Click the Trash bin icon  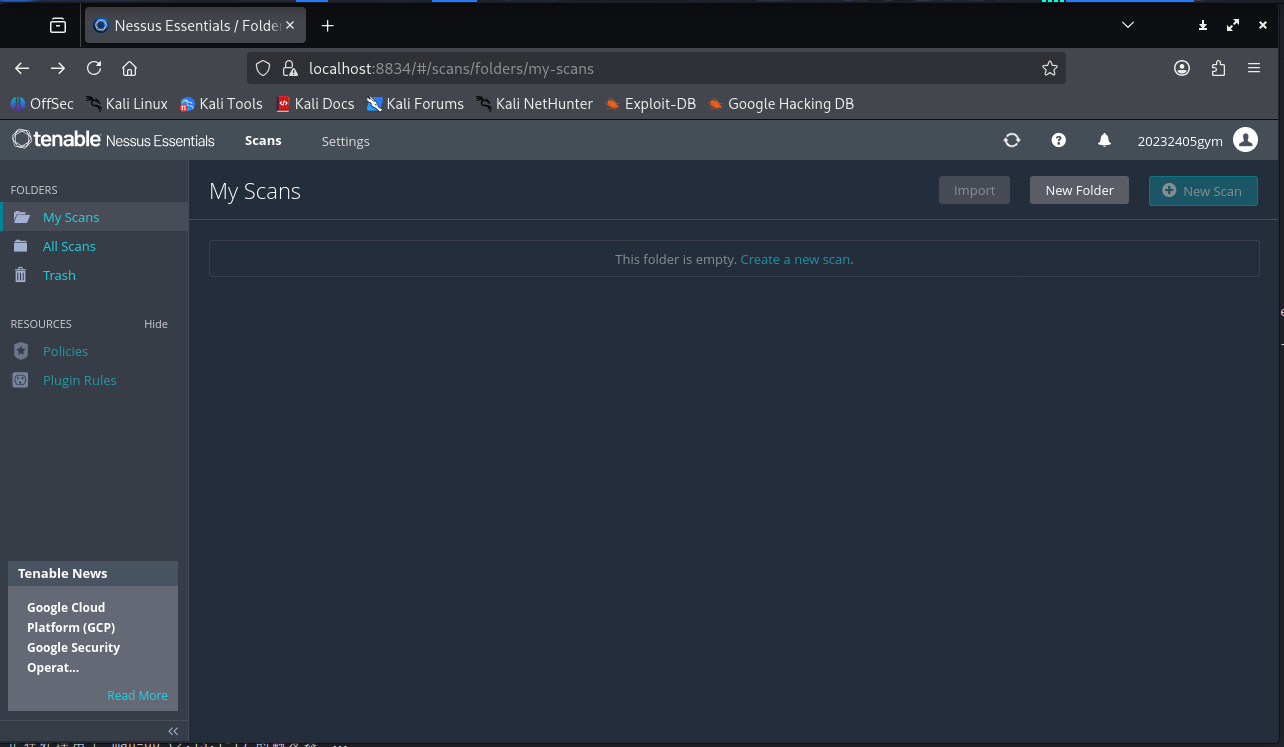click(x=20, y=275)
